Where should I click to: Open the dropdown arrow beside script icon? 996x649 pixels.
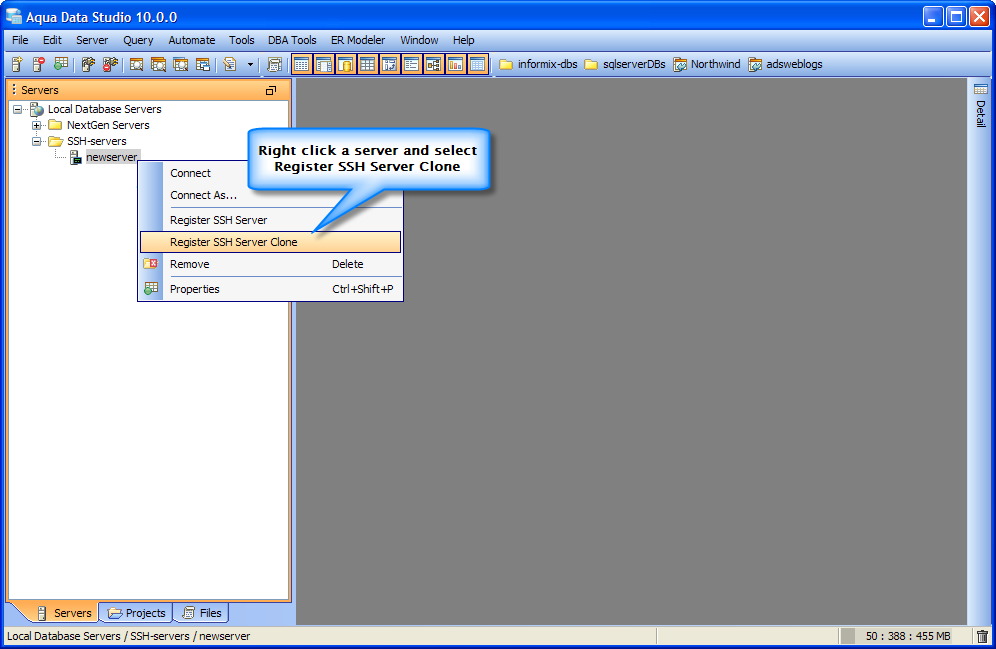250,64
